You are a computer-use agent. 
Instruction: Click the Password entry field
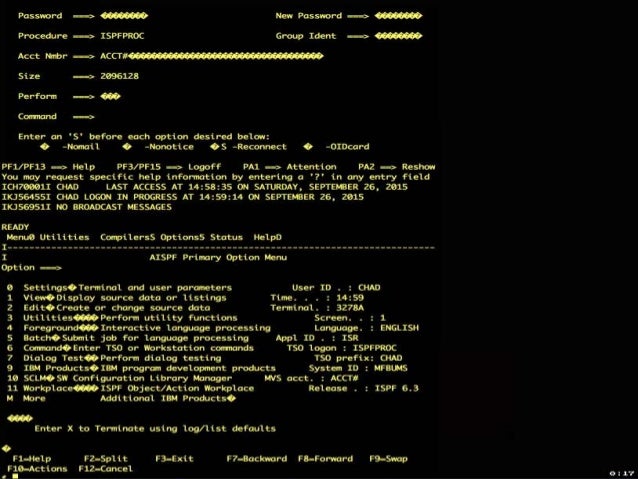click(x=124, y=16)
